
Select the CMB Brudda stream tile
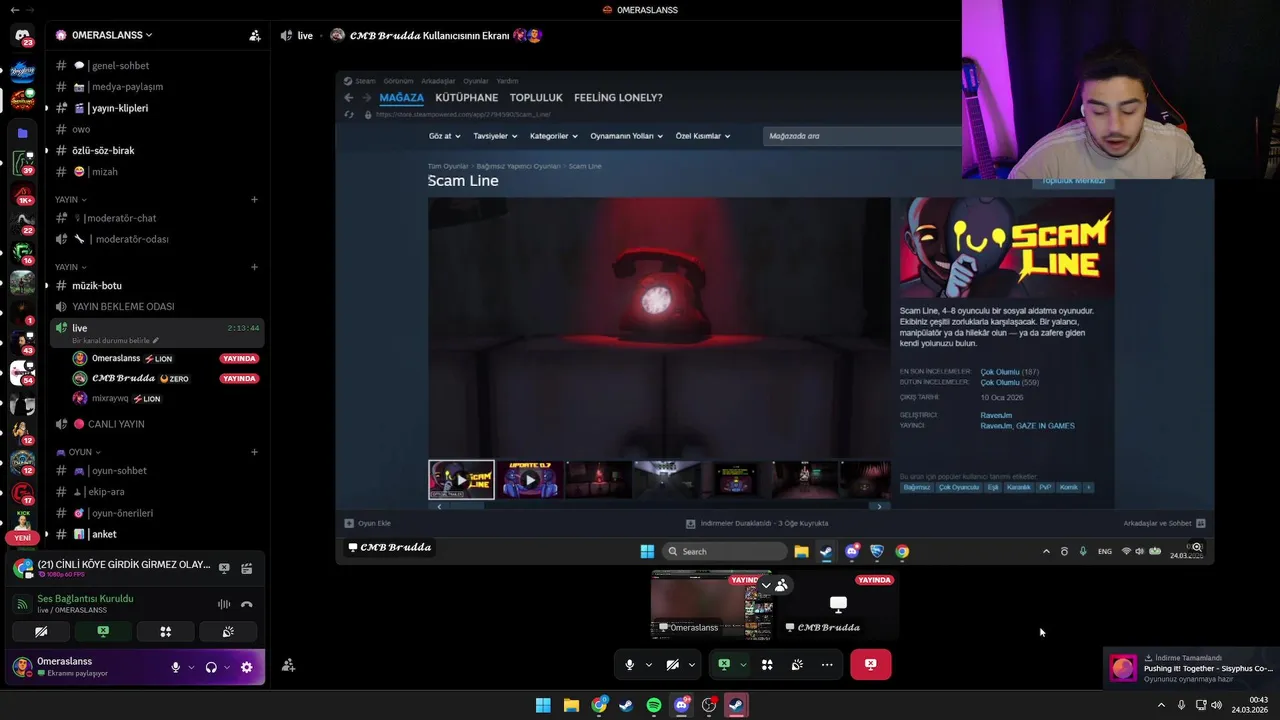point(838,604)
